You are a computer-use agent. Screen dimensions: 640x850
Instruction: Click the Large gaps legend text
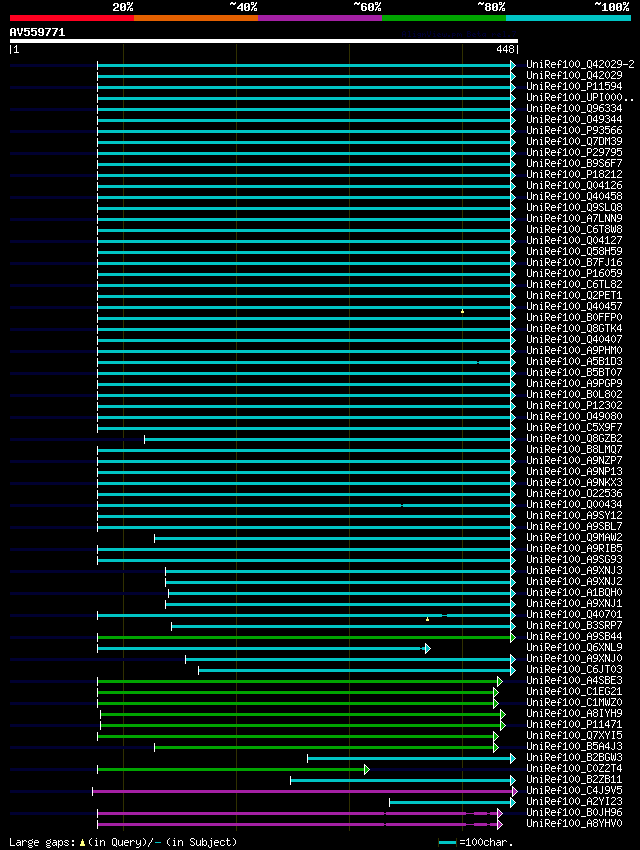coord(123,842)
